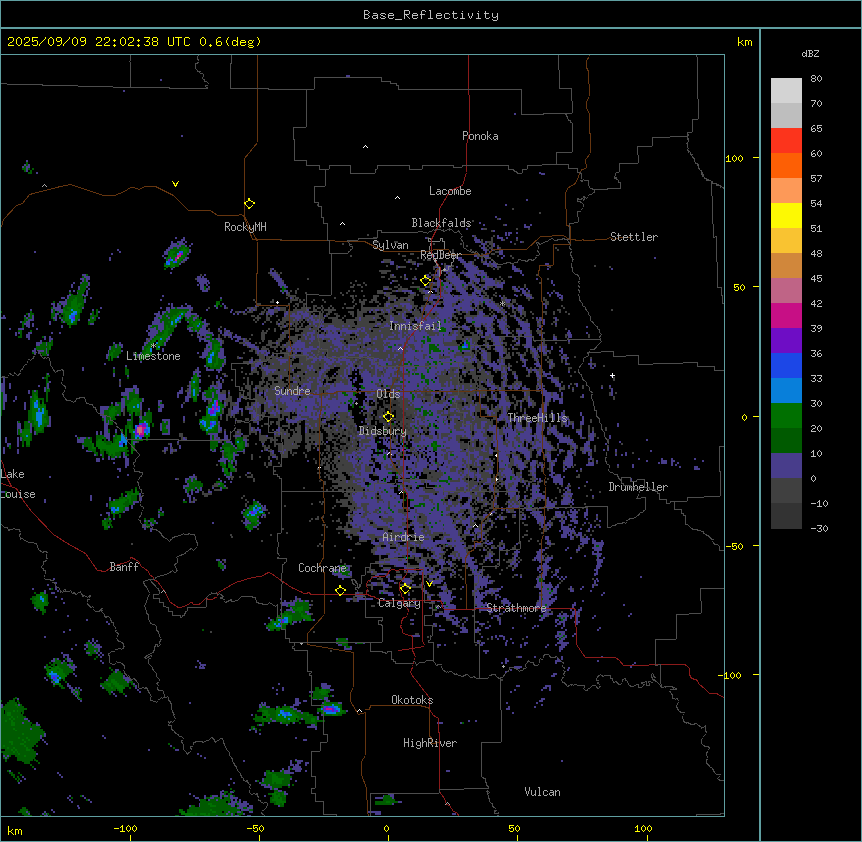Viewport: 862px width, 842px height.
Task: Click the Ponoka city label
Action: (x=480, y=136)
